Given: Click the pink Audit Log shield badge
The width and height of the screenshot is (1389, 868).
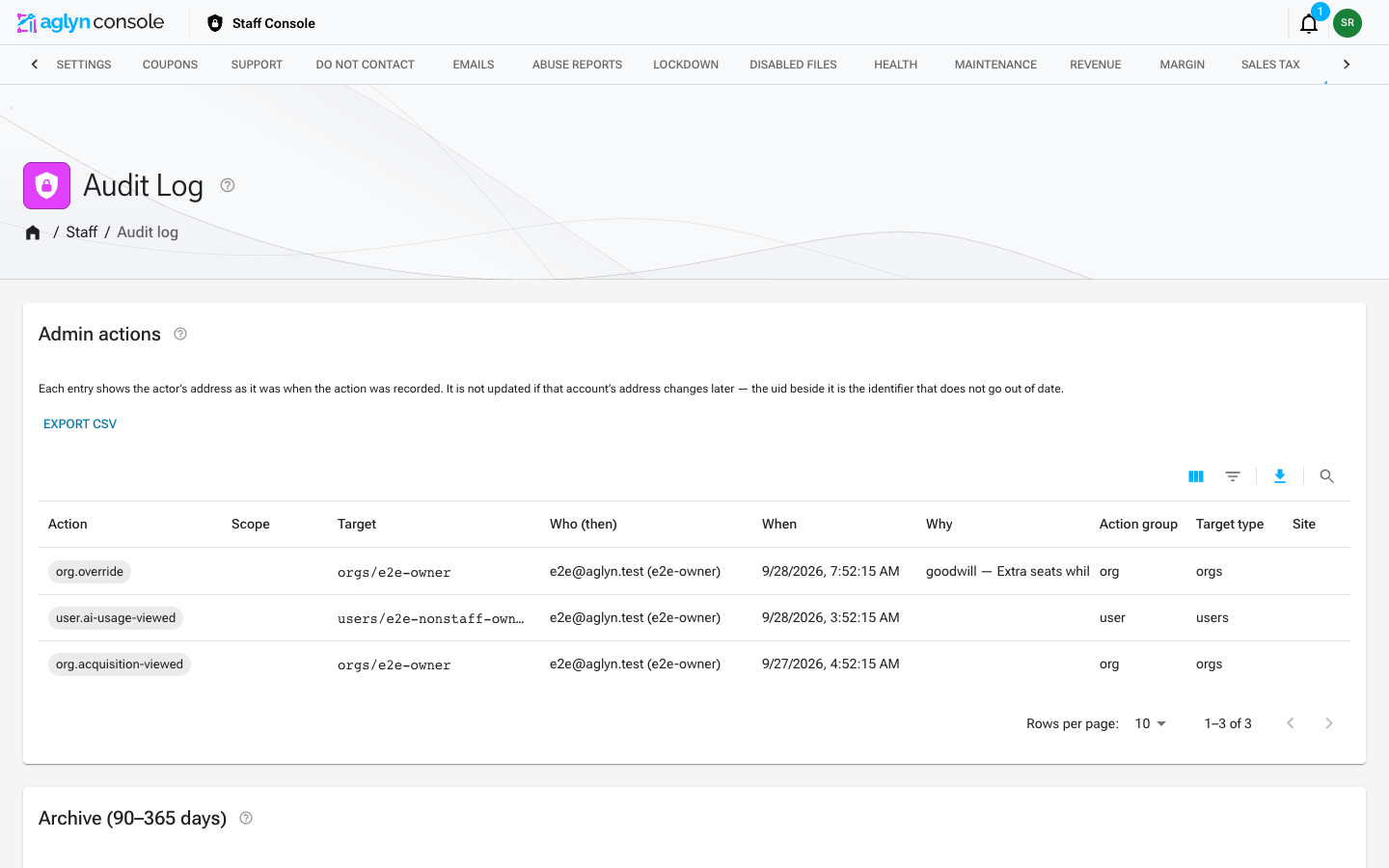Looking at the screenshot, I should coord(46,185).
